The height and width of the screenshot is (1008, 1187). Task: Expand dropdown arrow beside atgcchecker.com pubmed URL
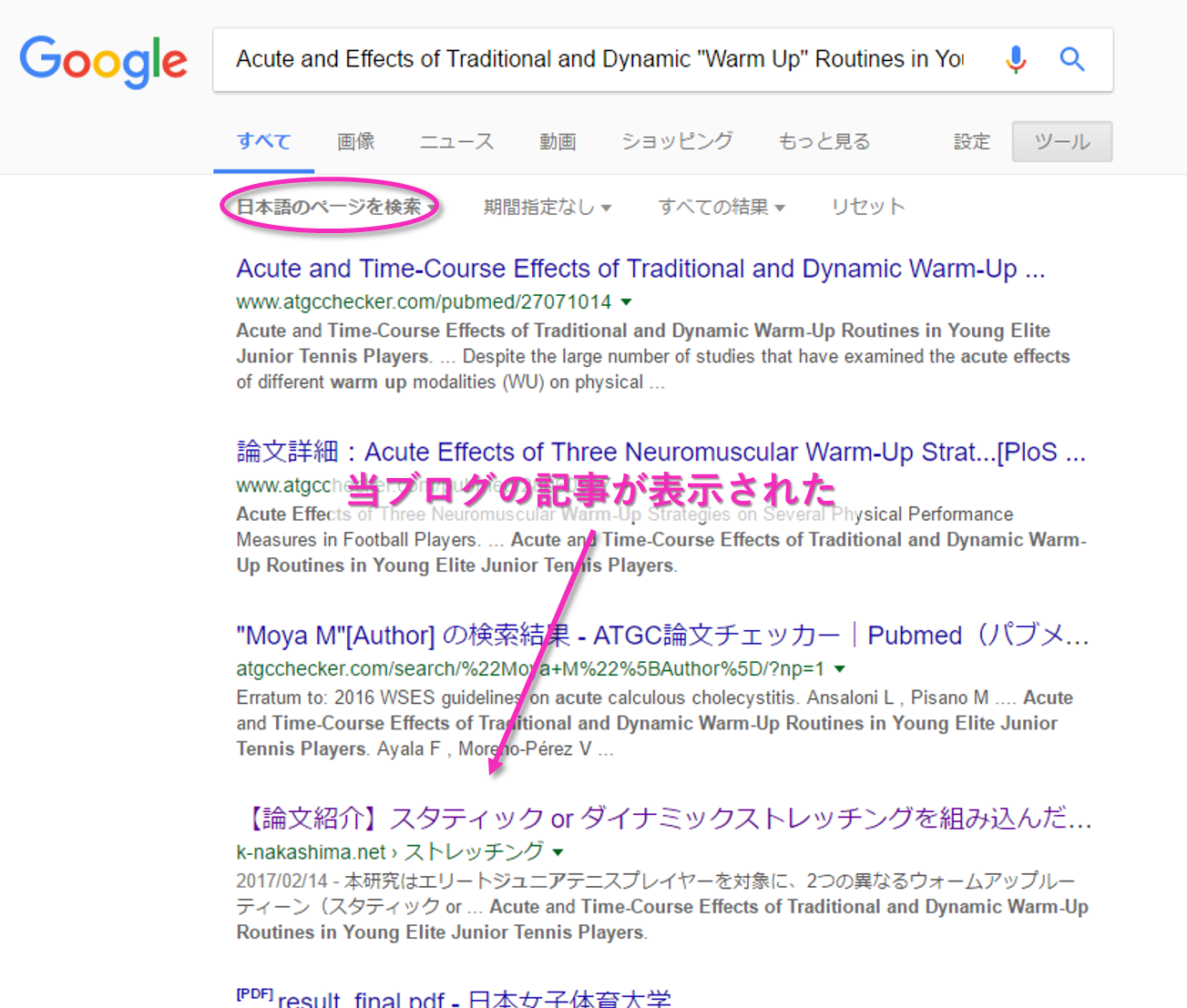pyautogui.click(x=627, y=301)
